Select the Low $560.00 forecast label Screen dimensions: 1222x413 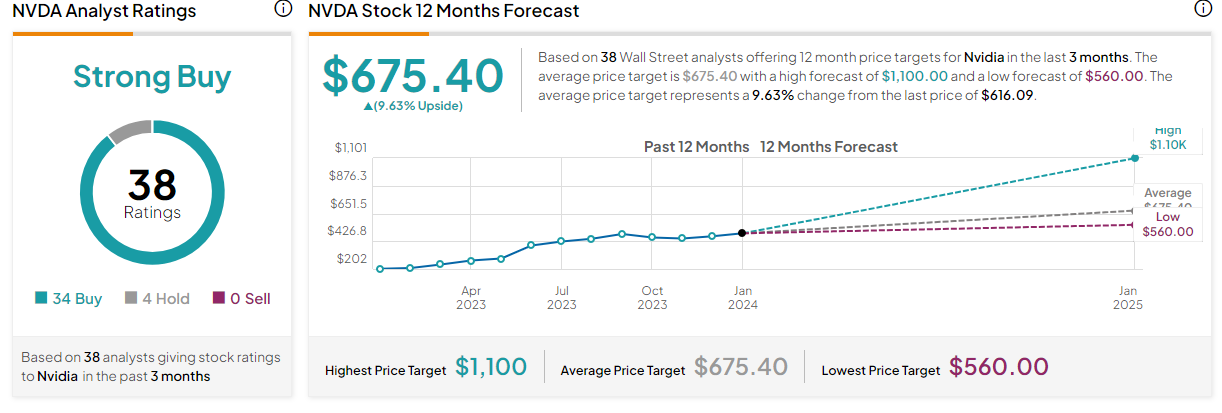[1168, 224]
